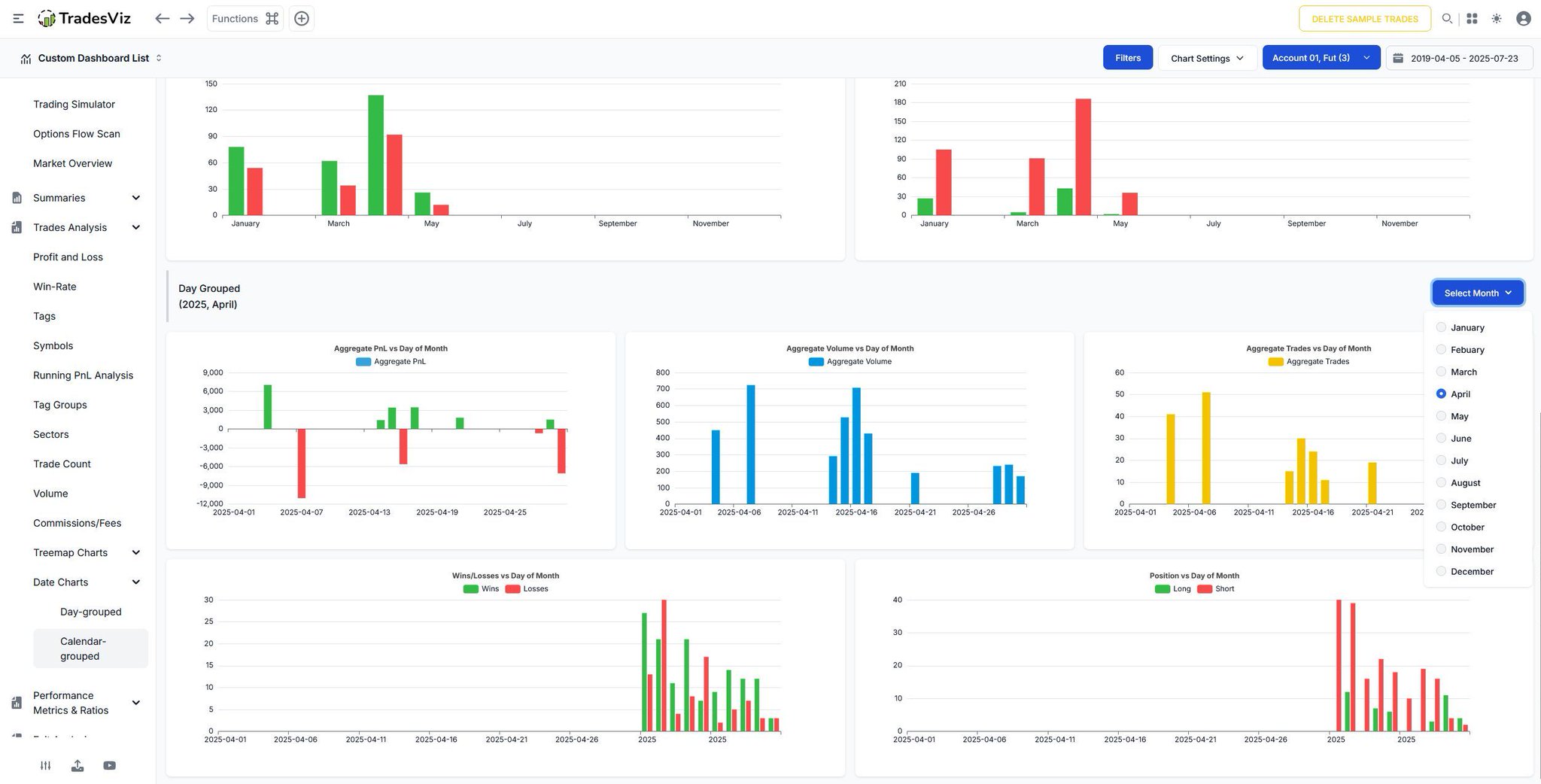Click the upload icon in the sidebar footer
This screenshot has width=1541, height=784.
pyautogui.click(x=78, y=765)
